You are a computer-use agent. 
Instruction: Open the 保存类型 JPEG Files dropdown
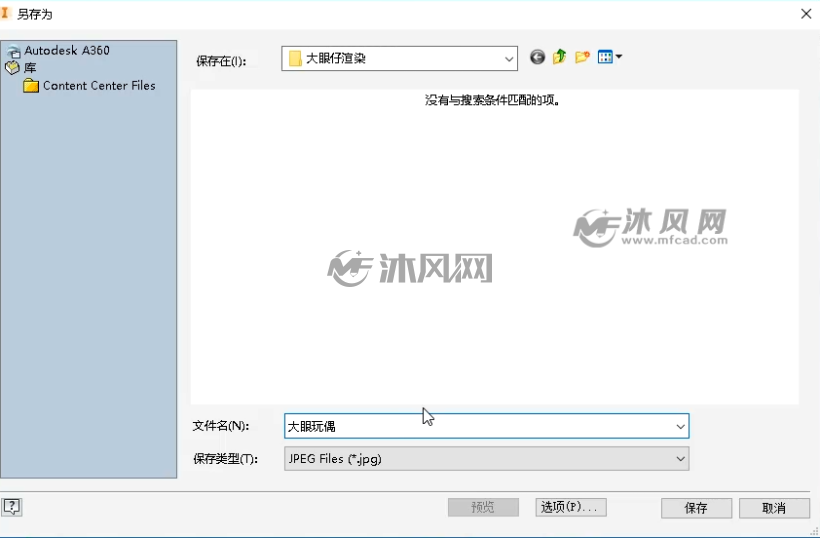click(x=486, y=459)
